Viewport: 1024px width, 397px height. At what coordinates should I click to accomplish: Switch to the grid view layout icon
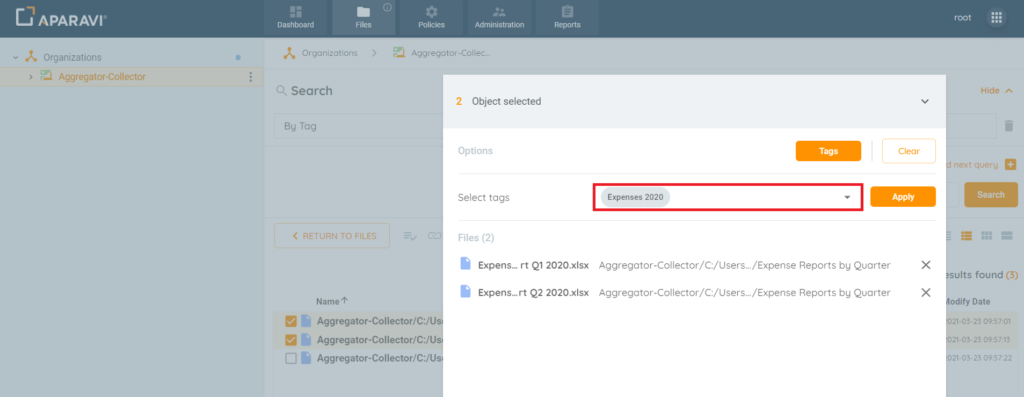coord(987,235)
